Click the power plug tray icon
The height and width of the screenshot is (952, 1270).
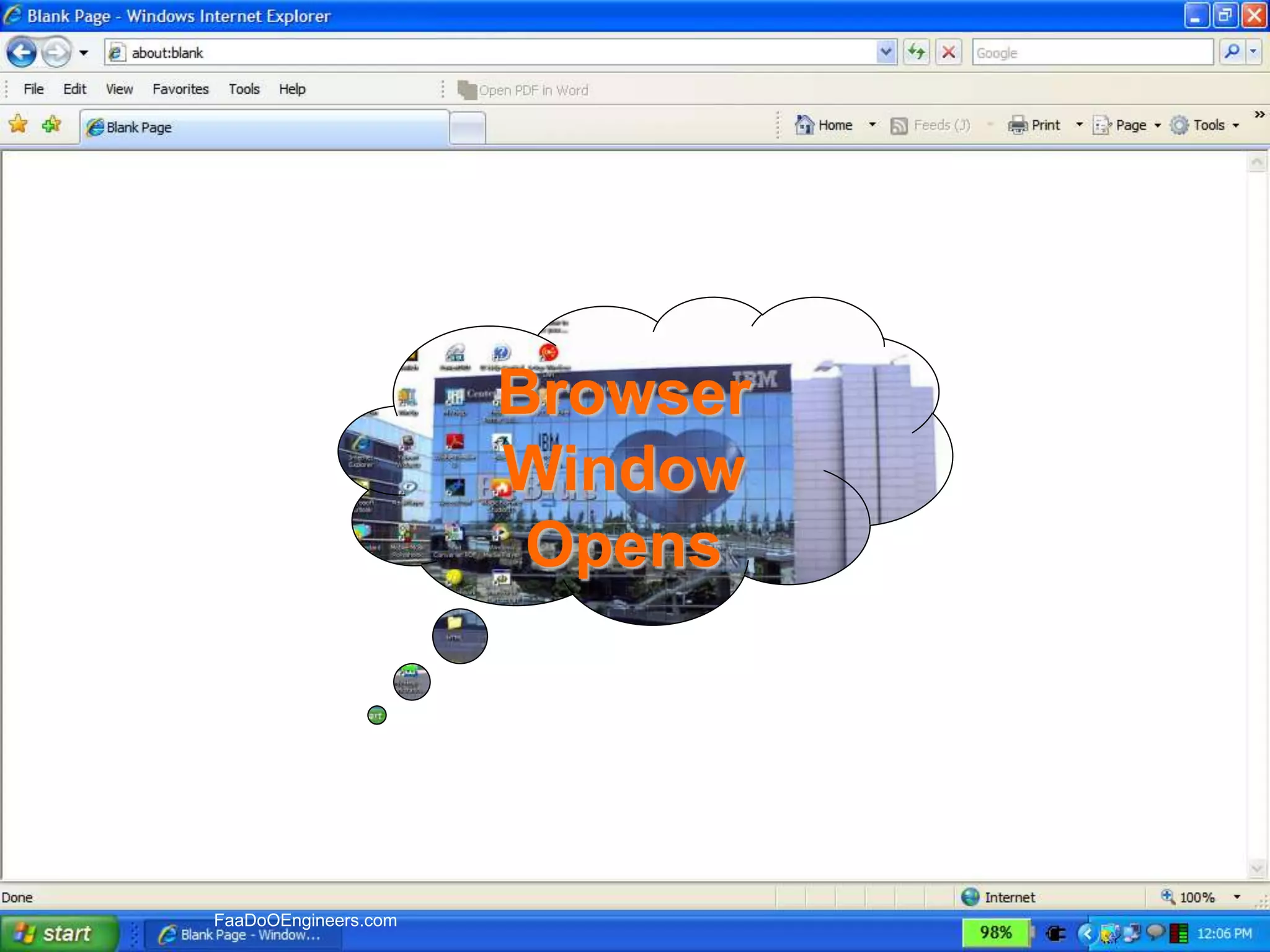click(1055, 933)
